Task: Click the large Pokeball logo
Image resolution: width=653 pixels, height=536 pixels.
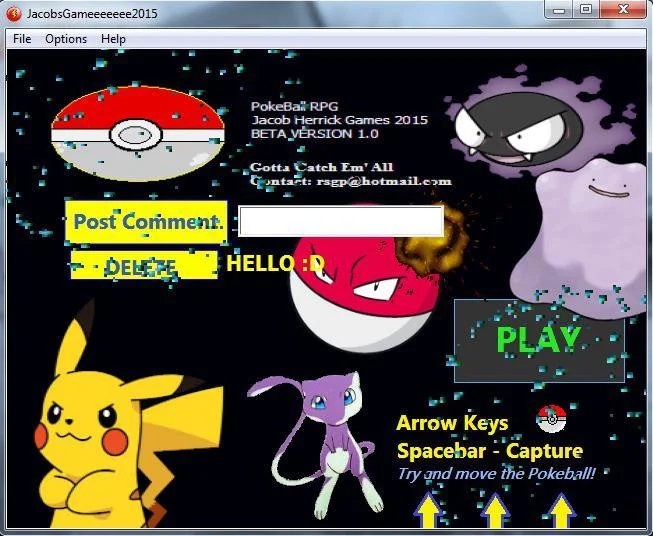Action: point(138,134)
